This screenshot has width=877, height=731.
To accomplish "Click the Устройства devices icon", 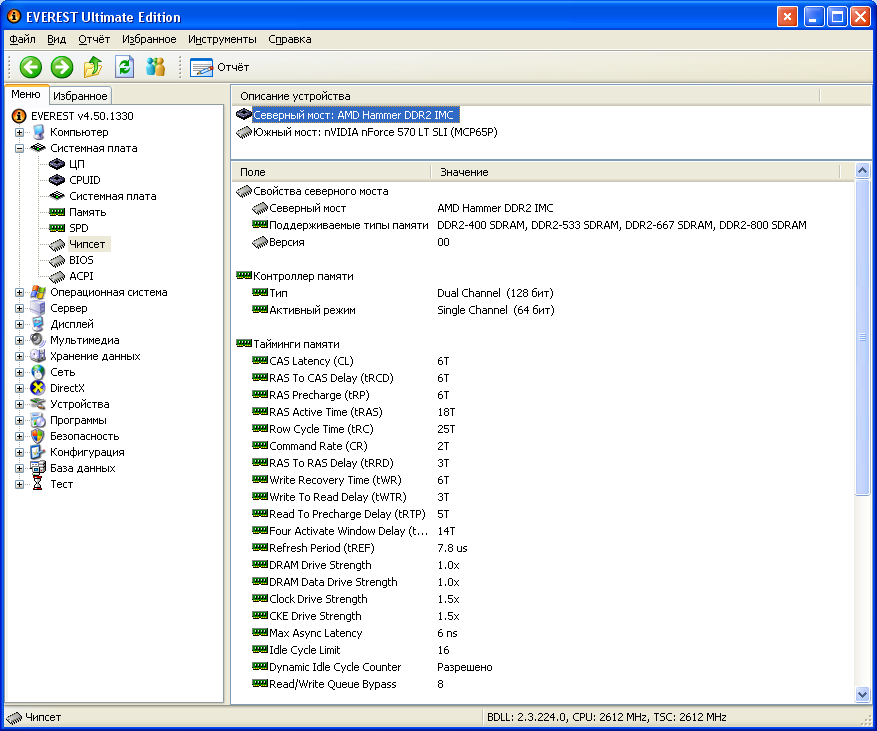I will [x=38, y=404].
